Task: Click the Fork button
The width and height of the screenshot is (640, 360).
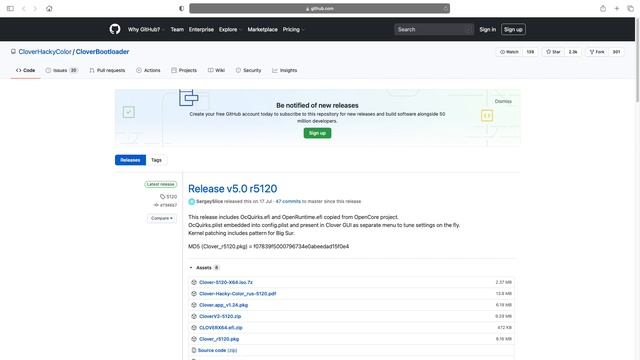Action: click(x=597, y=52)
